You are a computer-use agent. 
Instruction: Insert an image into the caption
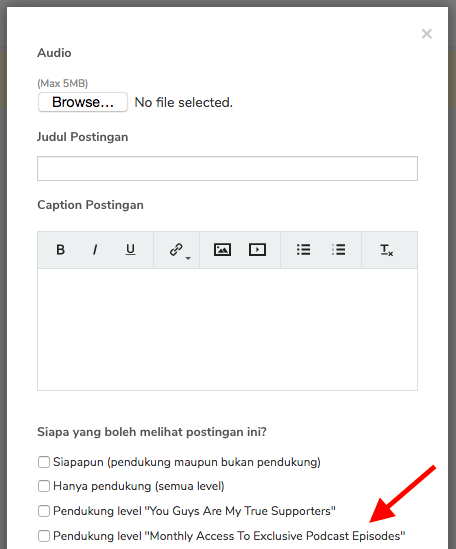pos(222,250)
